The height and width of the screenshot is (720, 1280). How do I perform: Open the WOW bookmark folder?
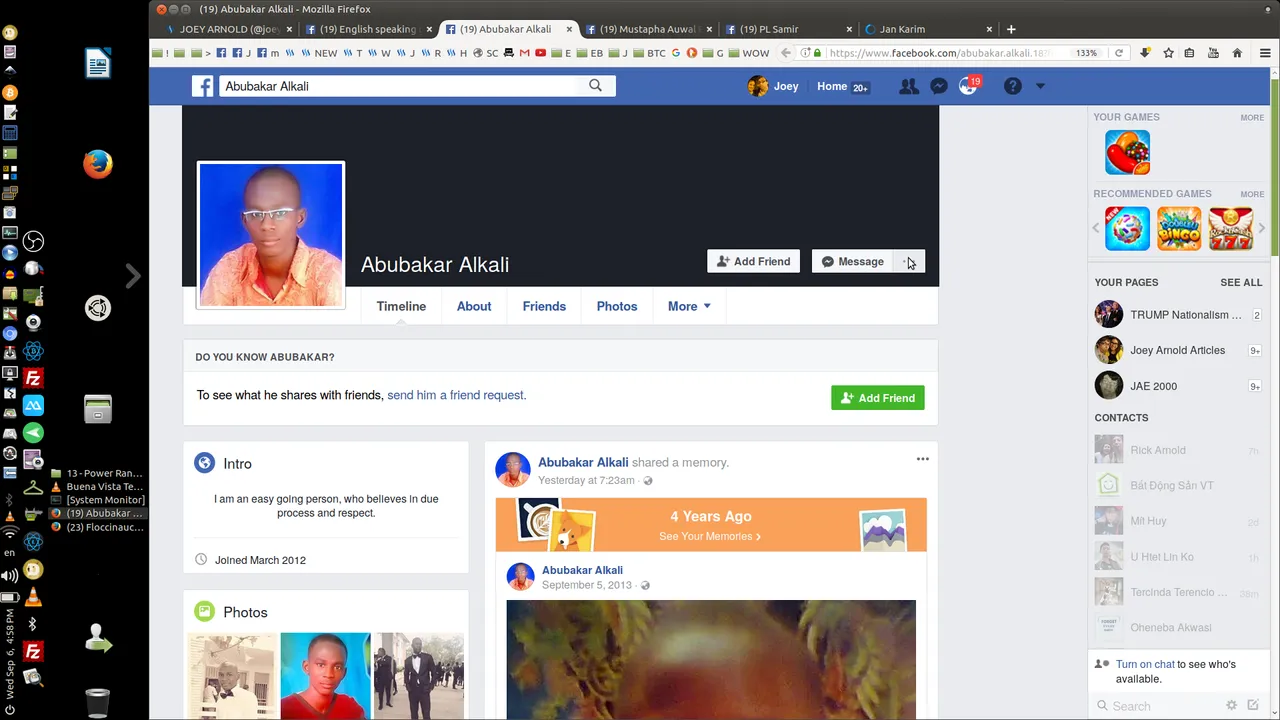point(748,53)
